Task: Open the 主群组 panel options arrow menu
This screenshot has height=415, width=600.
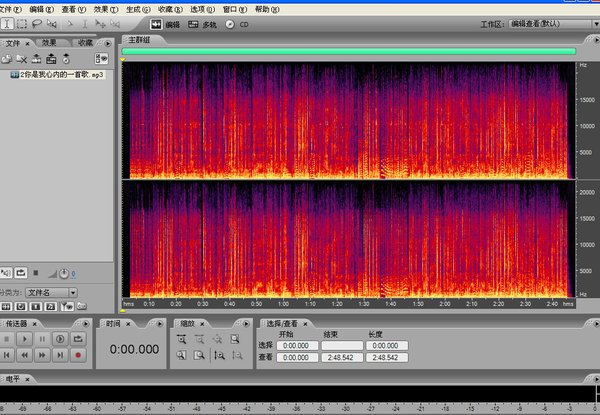Action: pos(596,40)
